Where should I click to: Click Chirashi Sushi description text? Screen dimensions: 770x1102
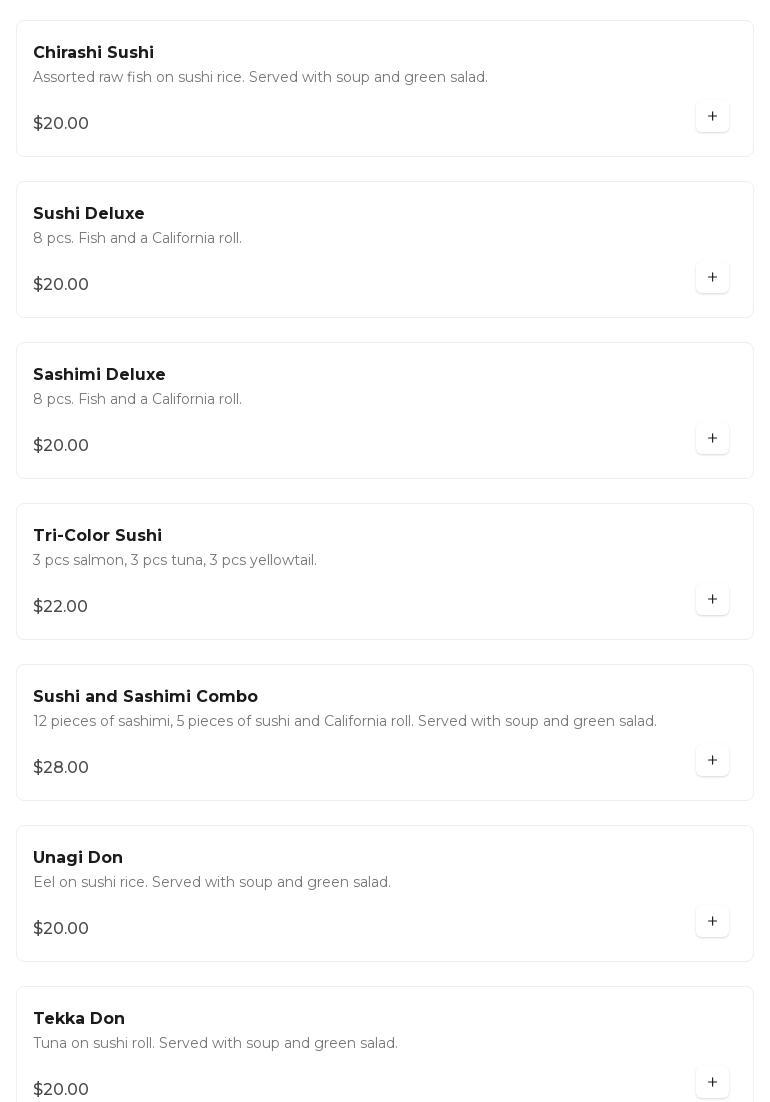point(260,78)
